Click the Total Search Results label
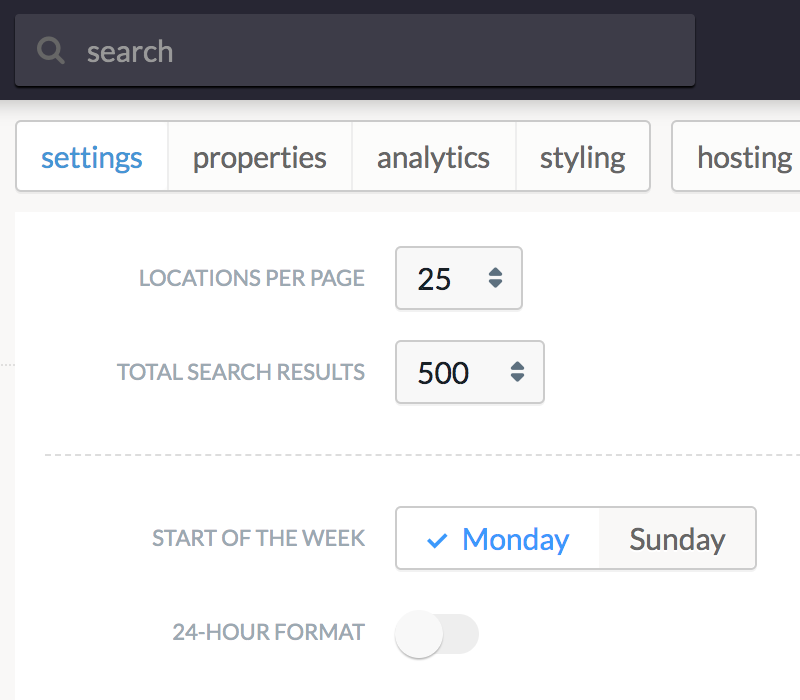800x700 pixels. click(241, 372)
